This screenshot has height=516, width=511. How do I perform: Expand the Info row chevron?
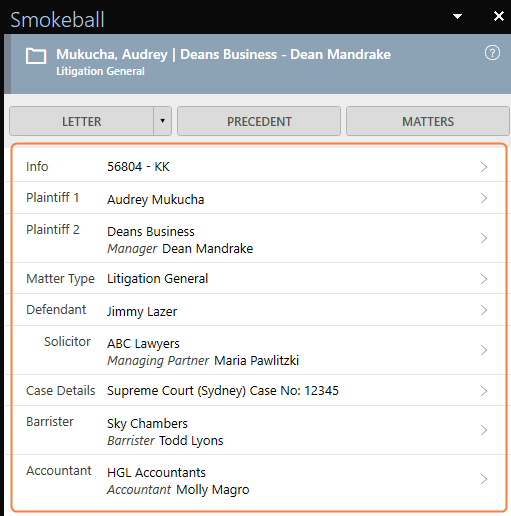[484, 167]
